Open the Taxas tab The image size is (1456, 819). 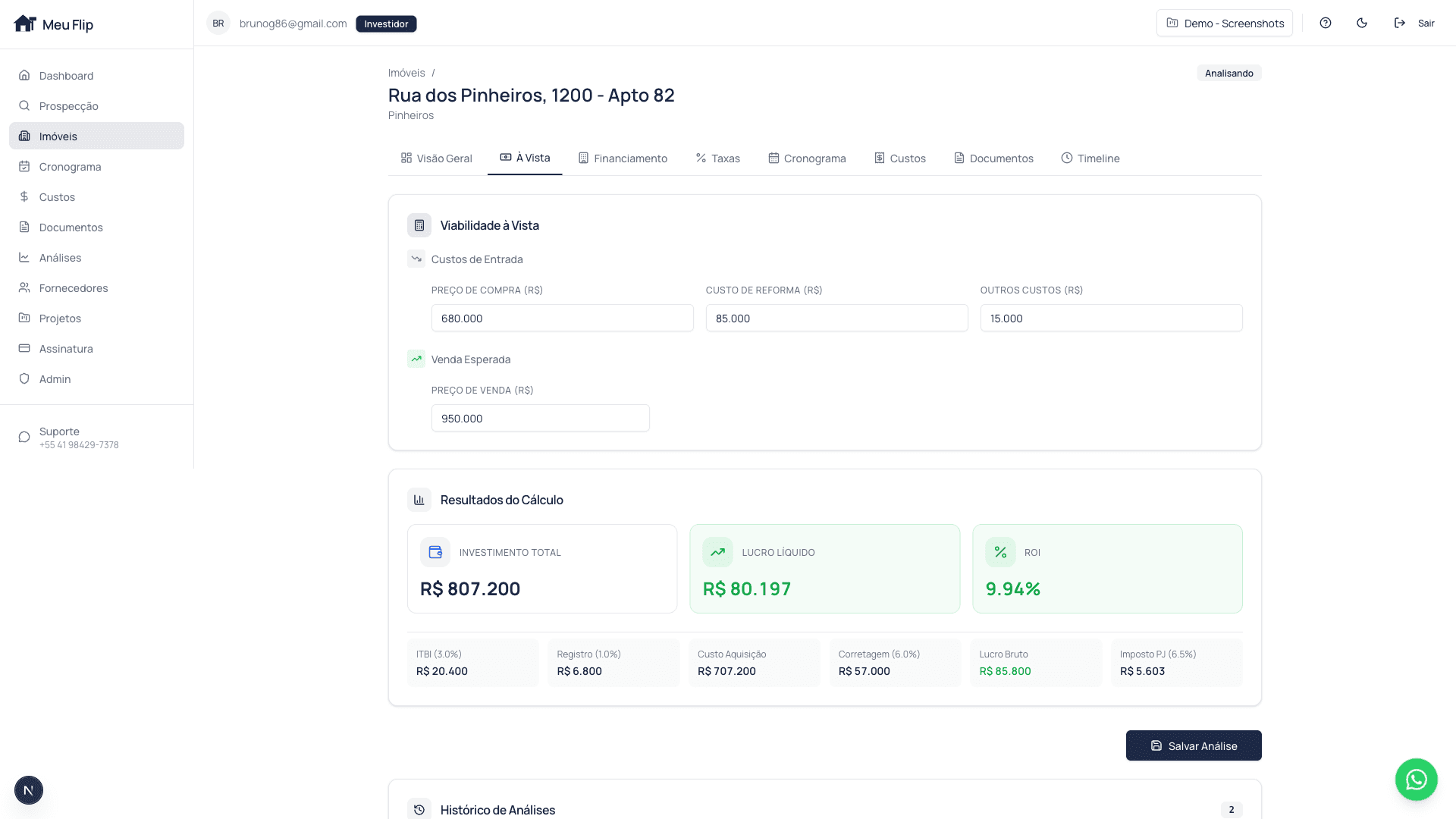pos(717,158)
